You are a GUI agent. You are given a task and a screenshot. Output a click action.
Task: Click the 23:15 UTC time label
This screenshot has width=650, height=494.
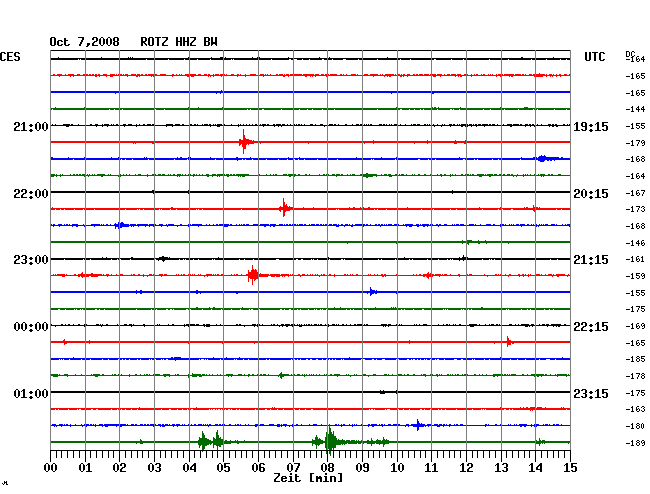(x=591, y=393)
